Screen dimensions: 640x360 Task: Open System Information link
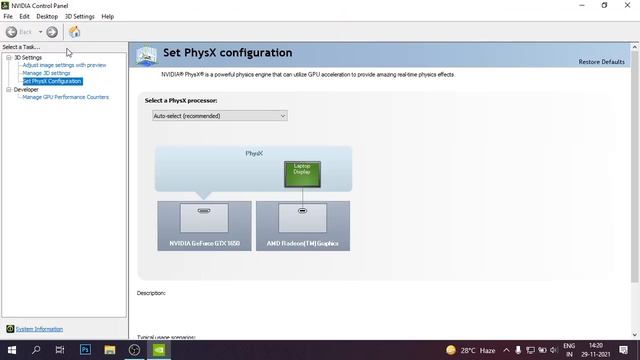coord(39,329)
